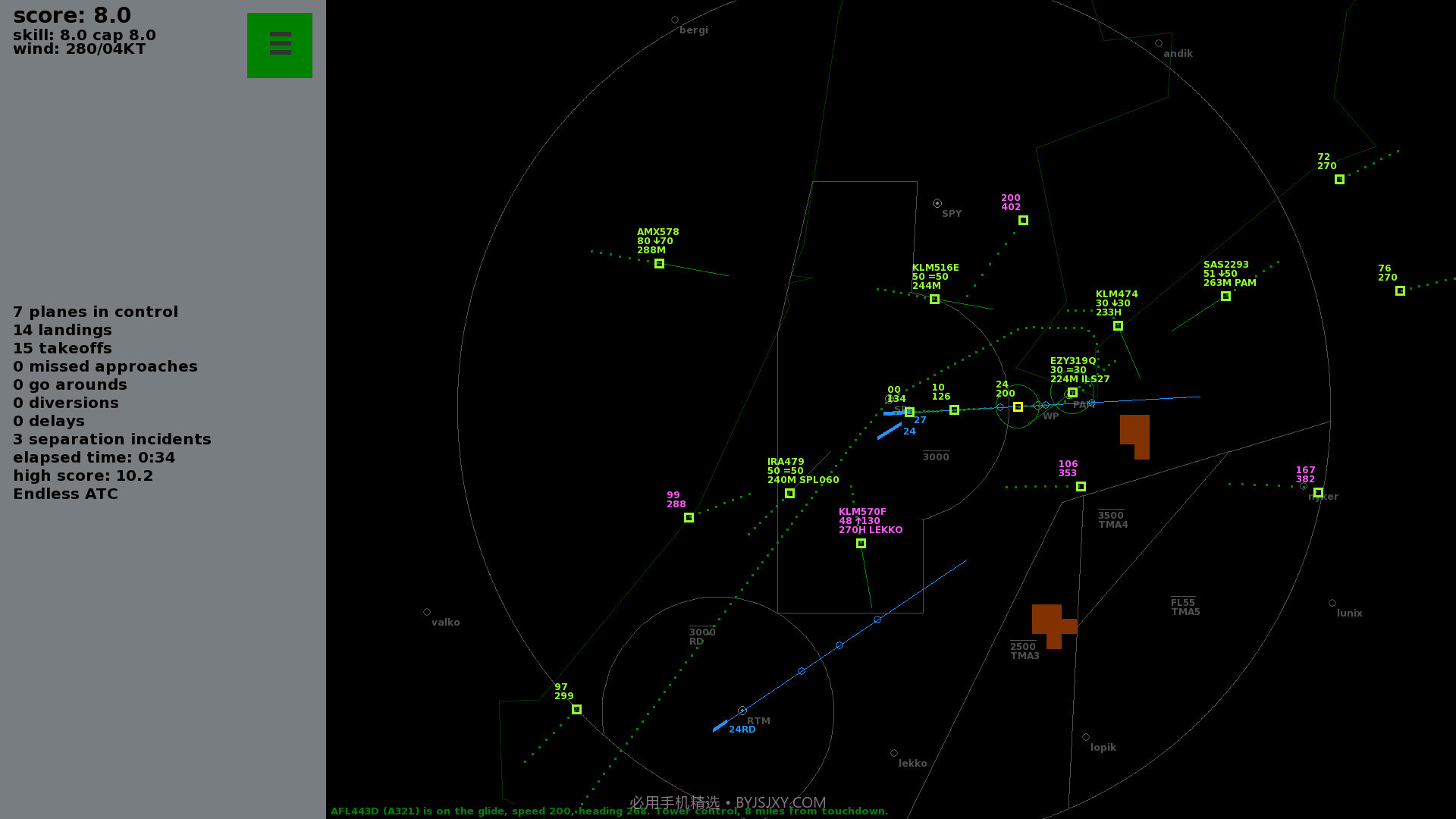This screenshot has height=819, width=1456.
Task: Select magenta aircraft at altitude 200 speed 402
Action: point(1023,221)
